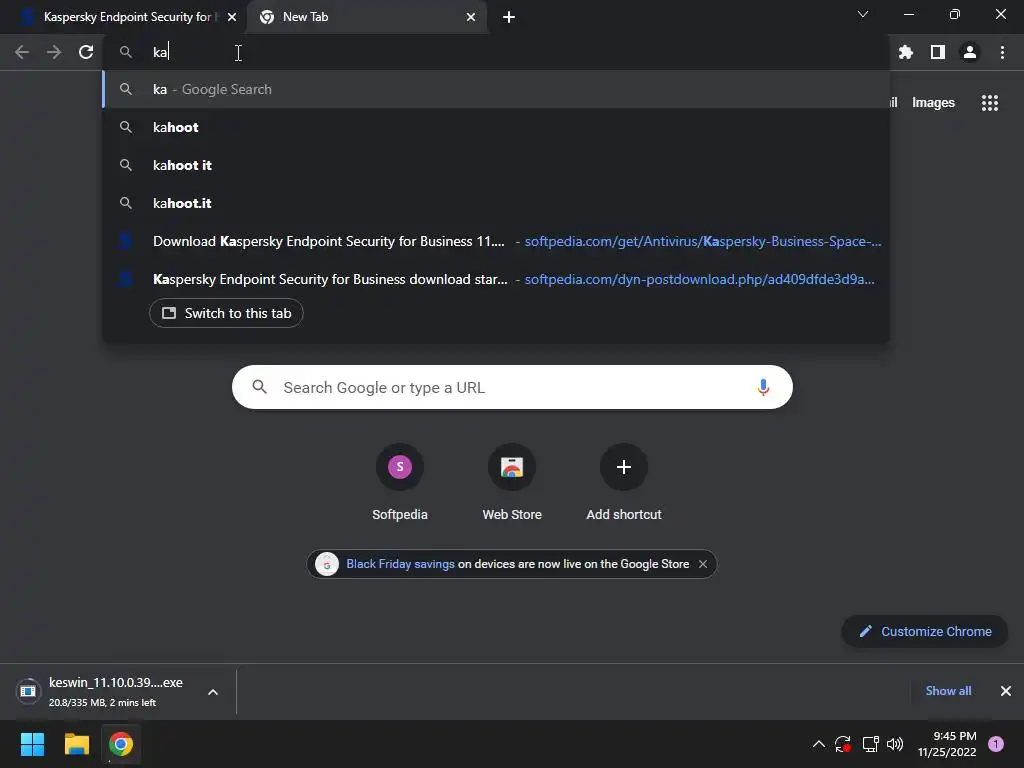Open Download Kaspersky Endpoint Security suggestion
This screenshot has height=768, width=1024.
(x=496, y=241)
